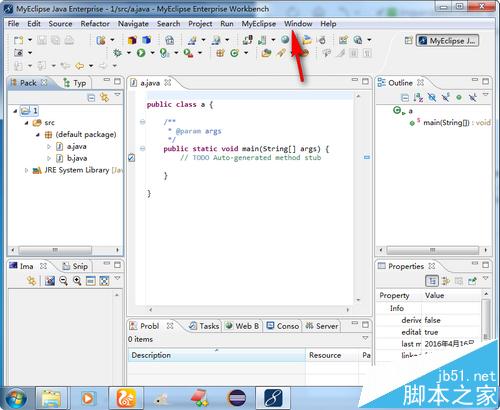Toggle Hide Static Members in Outline
This screenshot has height=410, width=500.
click(446, 98)
